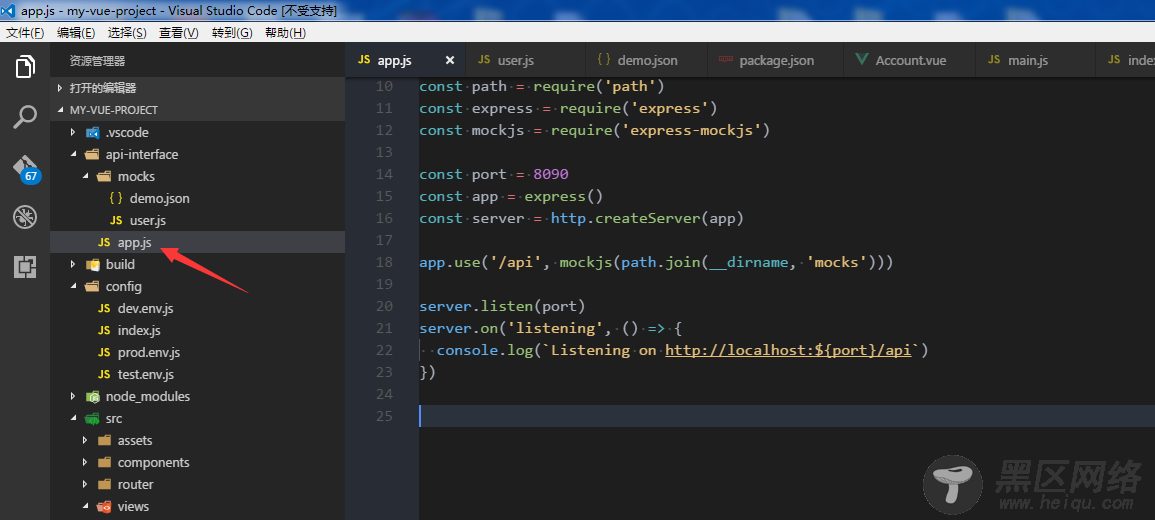Expand the 打开的编辑器 section

pyautogui.click(x=197, y=88)
